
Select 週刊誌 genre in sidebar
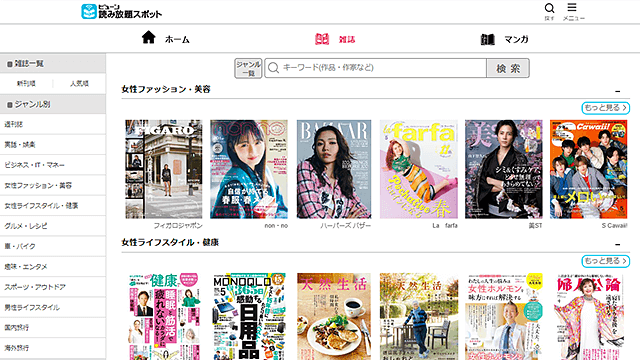(53, 124)
